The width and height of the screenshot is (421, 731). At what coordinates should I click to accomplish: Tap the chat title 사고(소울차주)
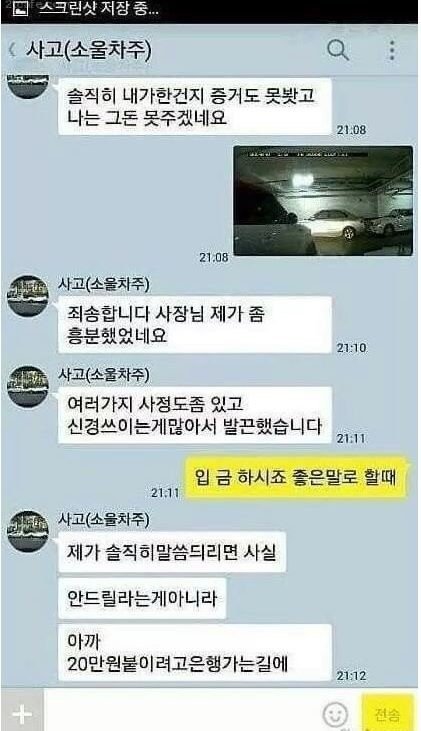click(89, 50)
